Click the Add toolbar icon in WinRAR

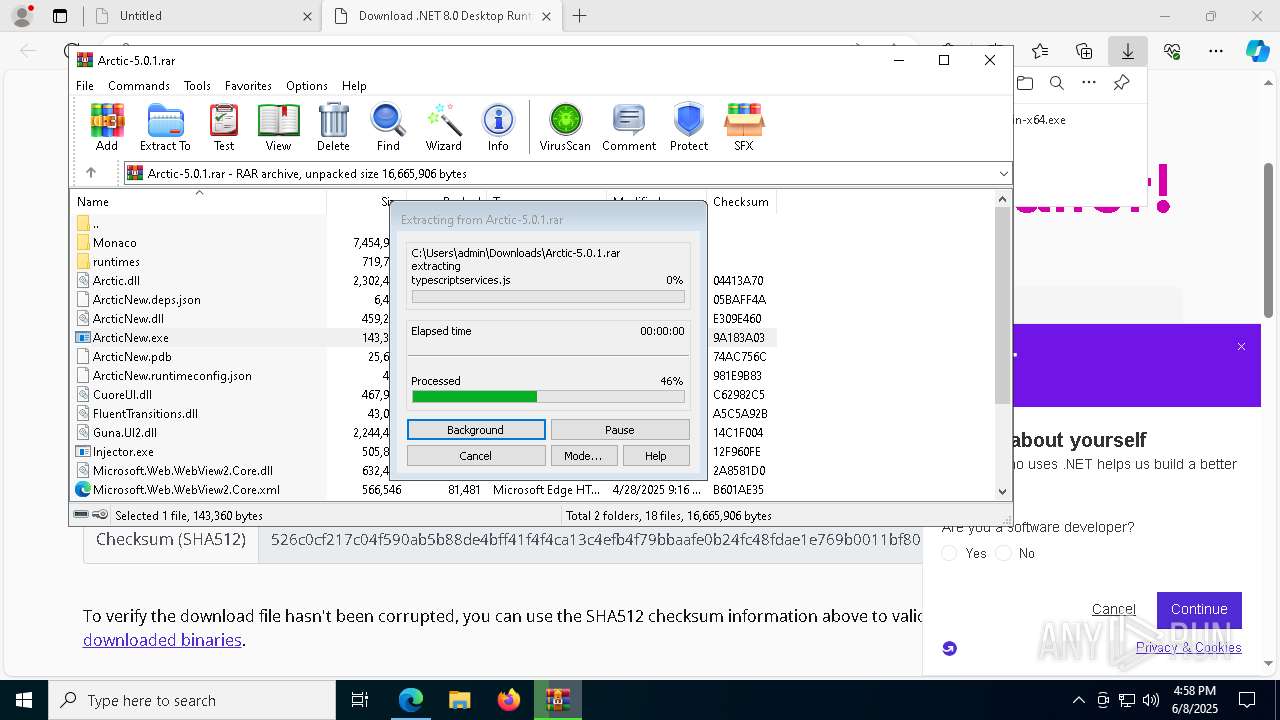[x=107, y=127]
